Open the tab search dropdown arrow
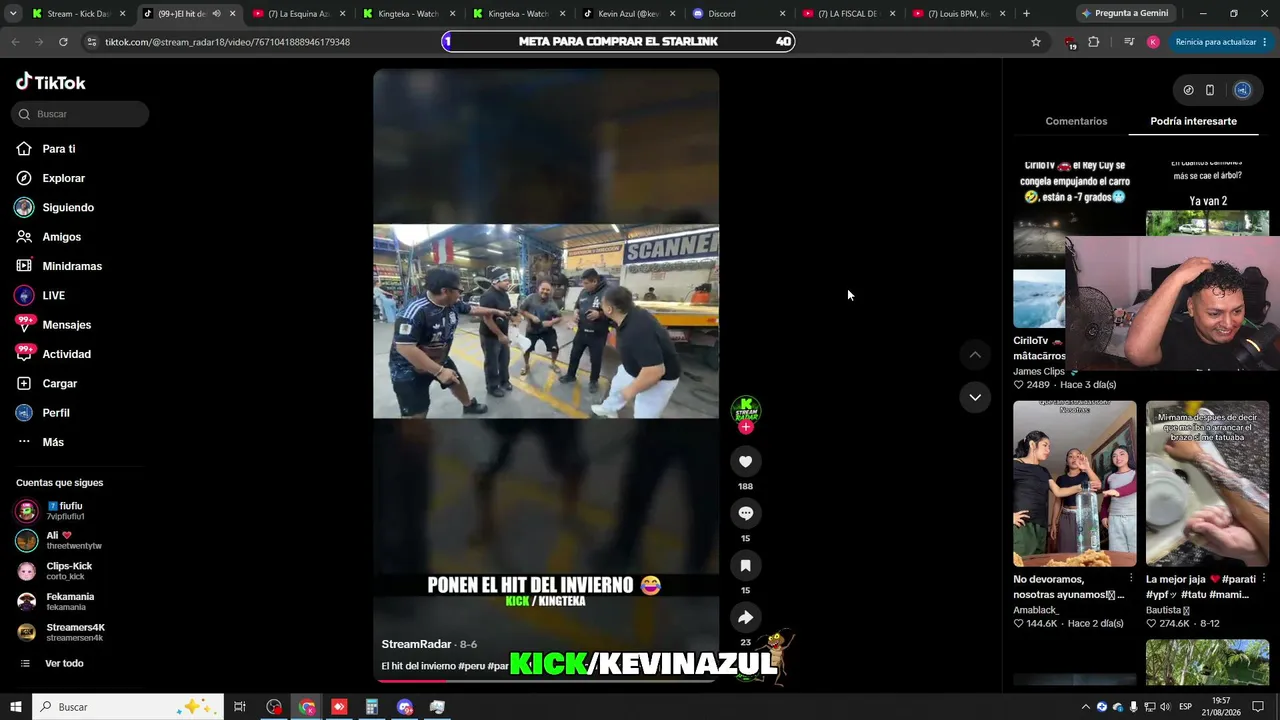The width and height of the screenshot is (1280, 720). pyautogui.click(x=13, y=14)
